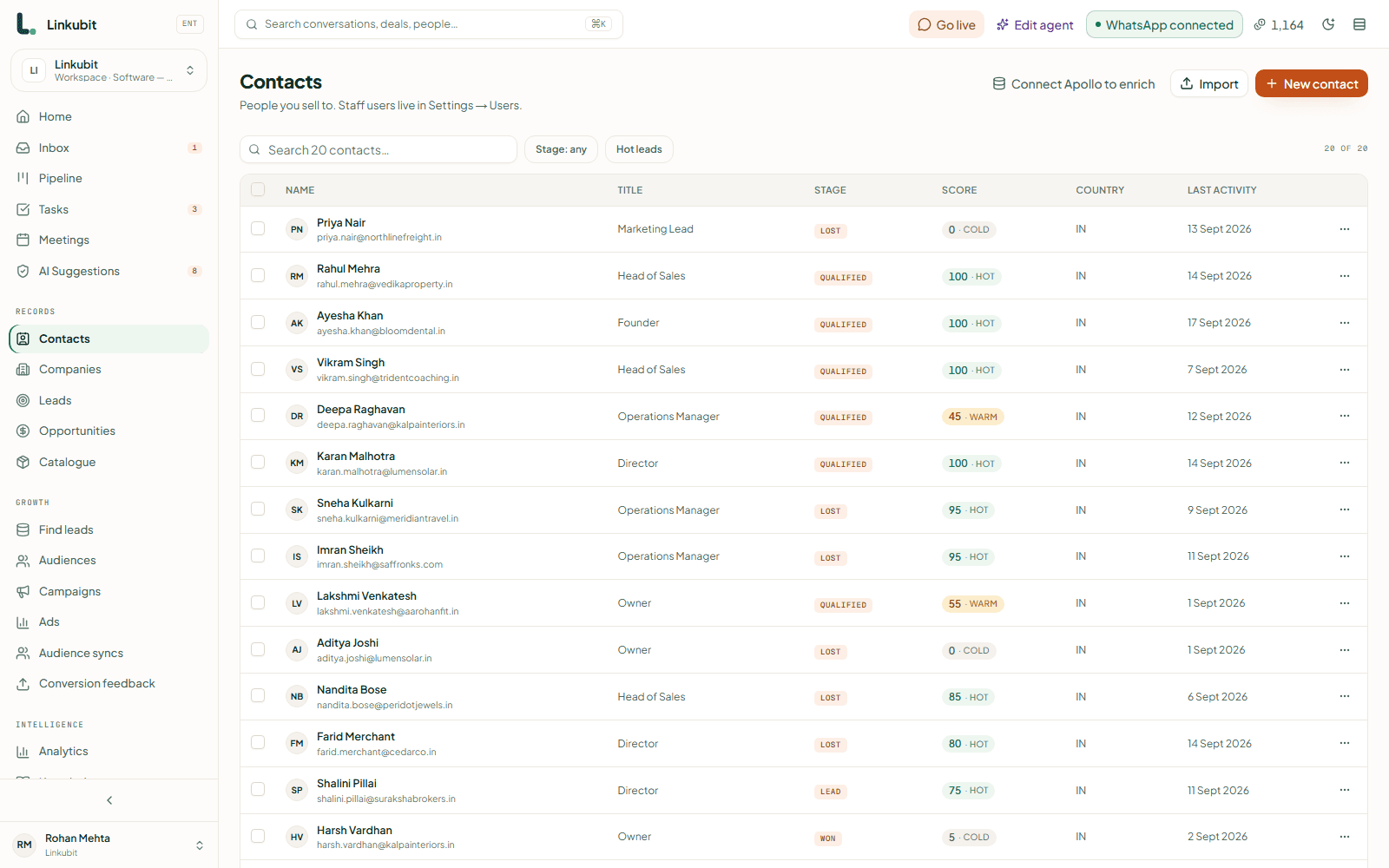Click the New contact button
The image size is (1389, 868).
click(1312, 83)
